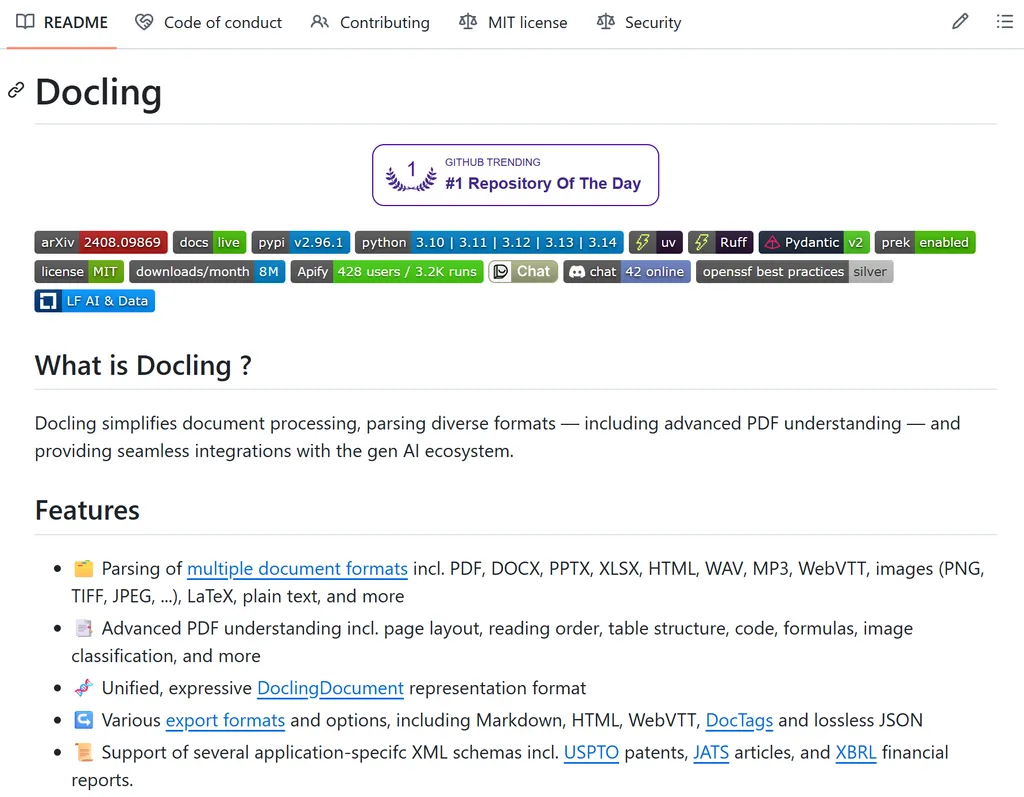Open the Discord chat 42 online badge
This screenshot has height=797, width=1024.
click(627, 272)
